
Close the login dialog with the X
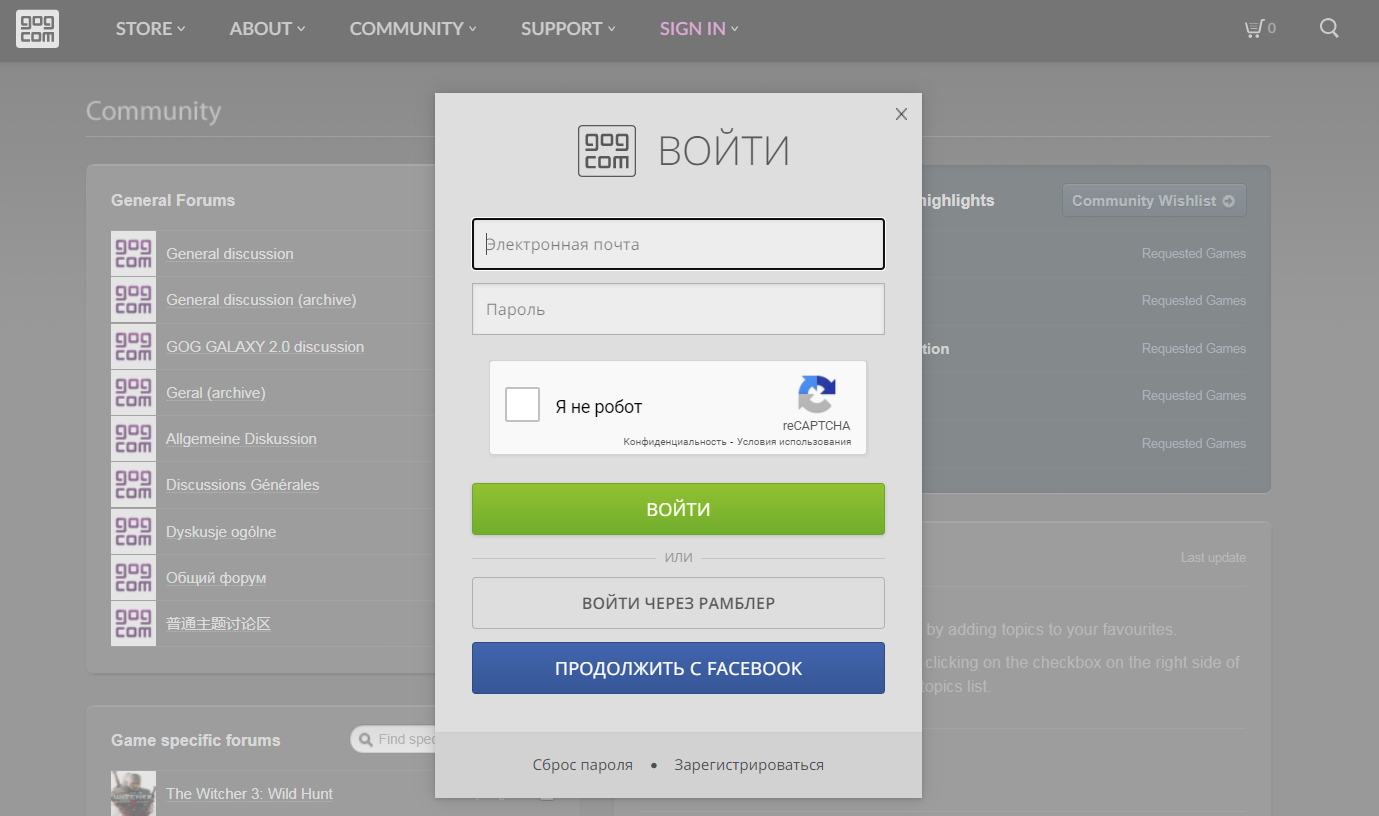click(x=901, y=114)
